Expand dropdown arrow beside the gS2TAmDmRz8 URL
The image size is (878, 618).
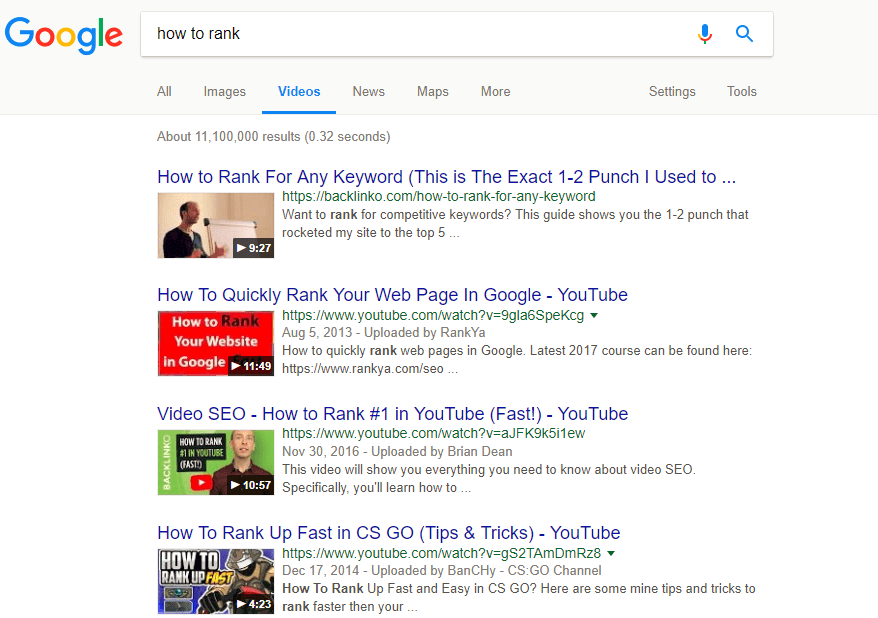coord(611,554)
